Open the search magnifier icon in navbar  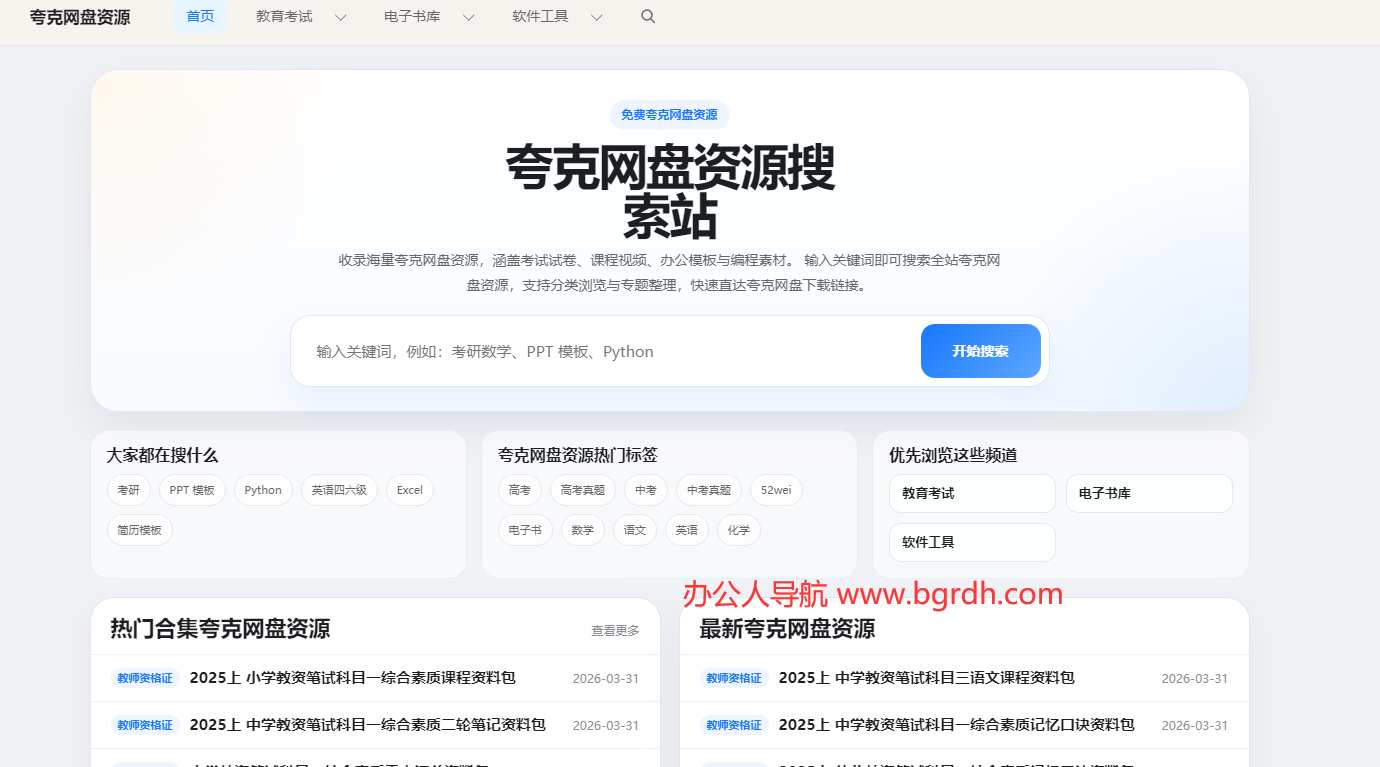[648, 16]
